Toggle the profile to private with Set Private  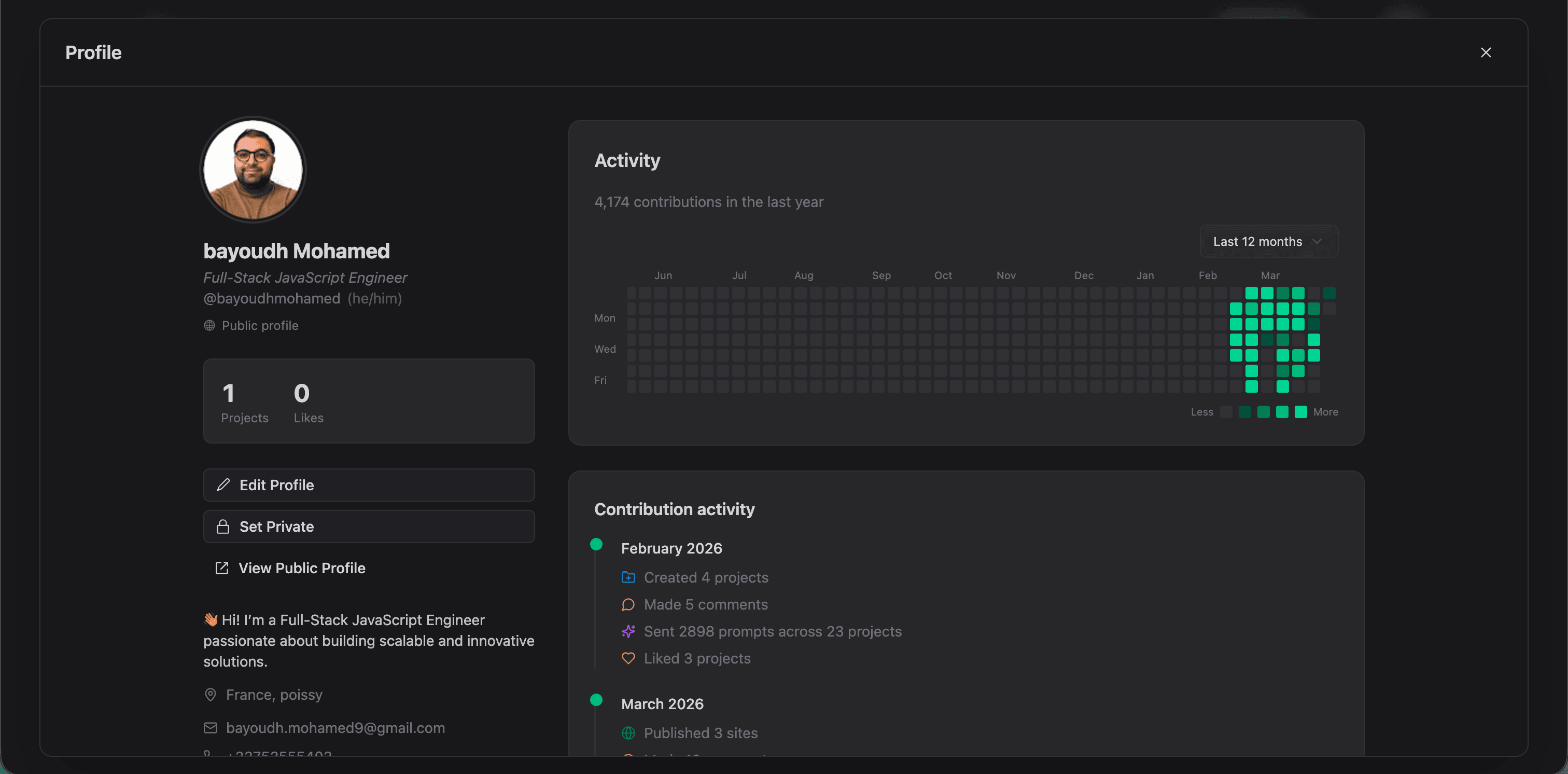tap(369, 526)
